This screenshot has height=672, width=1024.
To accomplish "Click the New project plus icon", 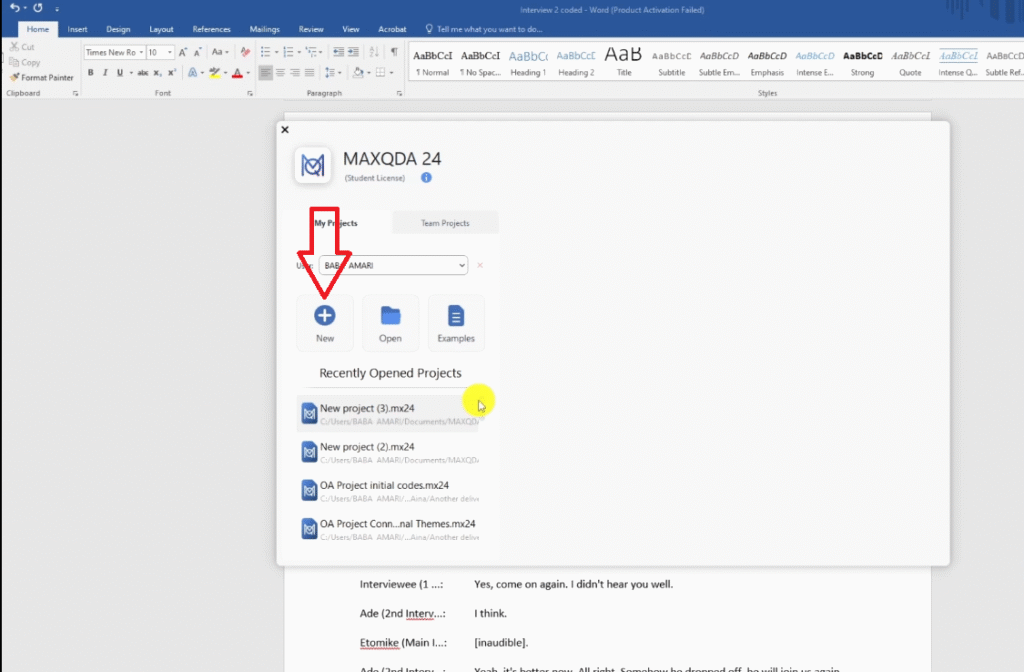I will 325,316.
